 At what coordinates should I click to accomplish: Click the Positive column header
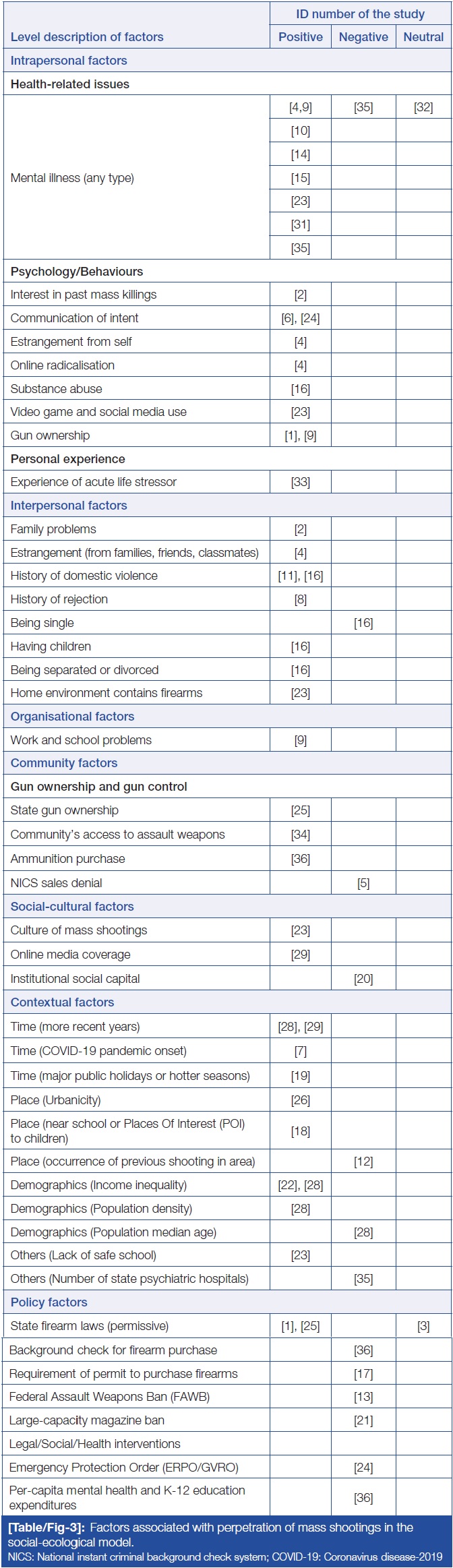301,37
